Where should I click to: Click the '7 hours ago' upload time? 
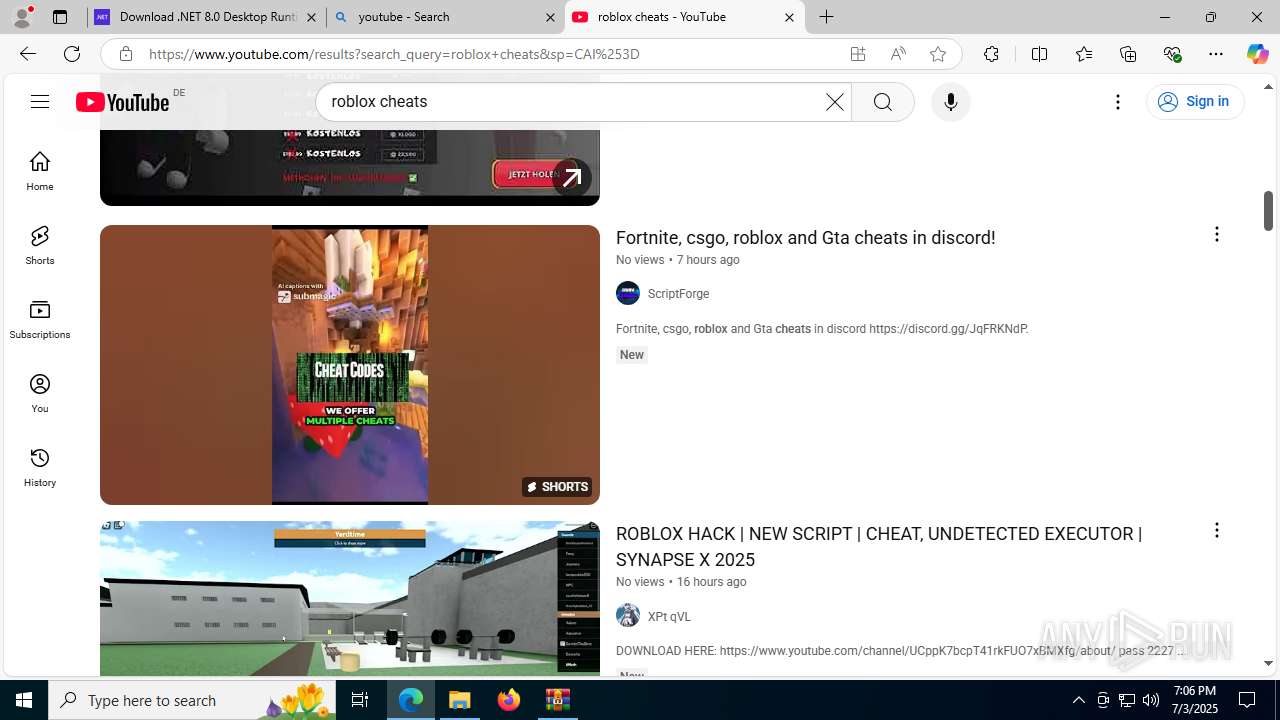point(708,260)
